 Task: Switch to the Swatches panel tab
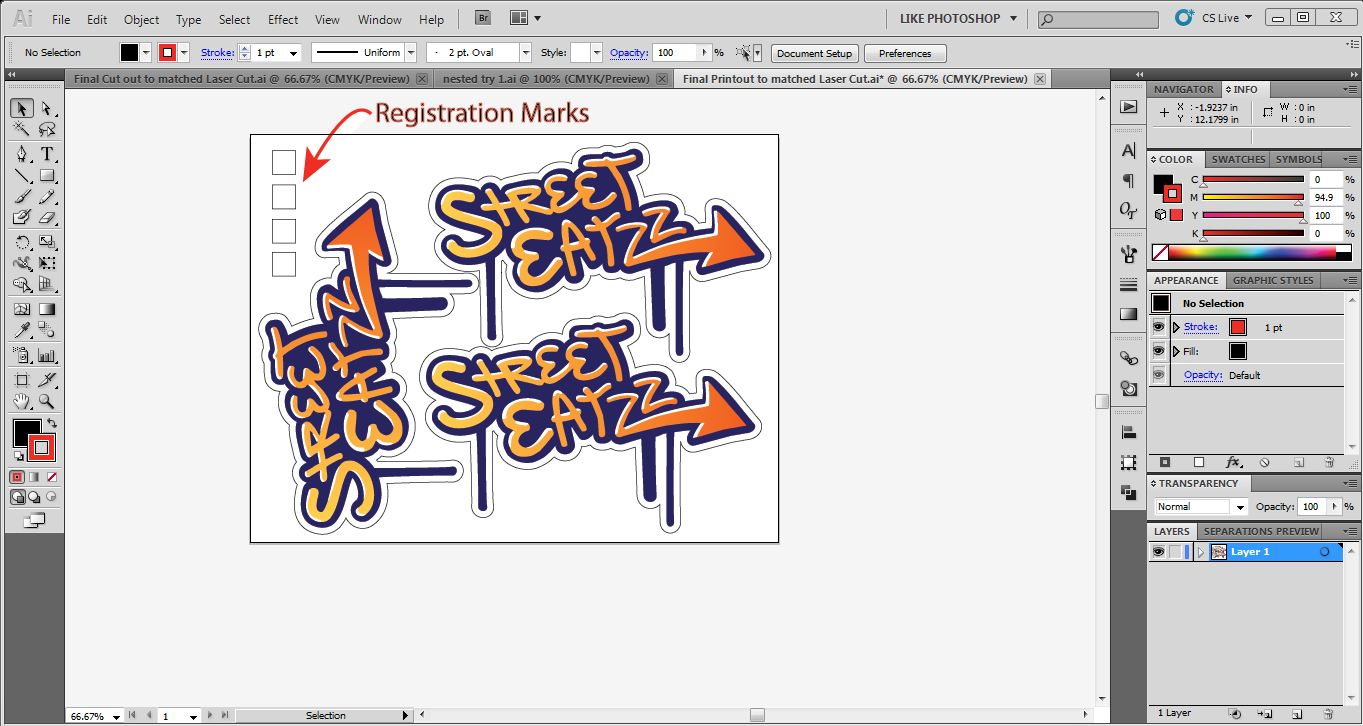[1238, 159]
